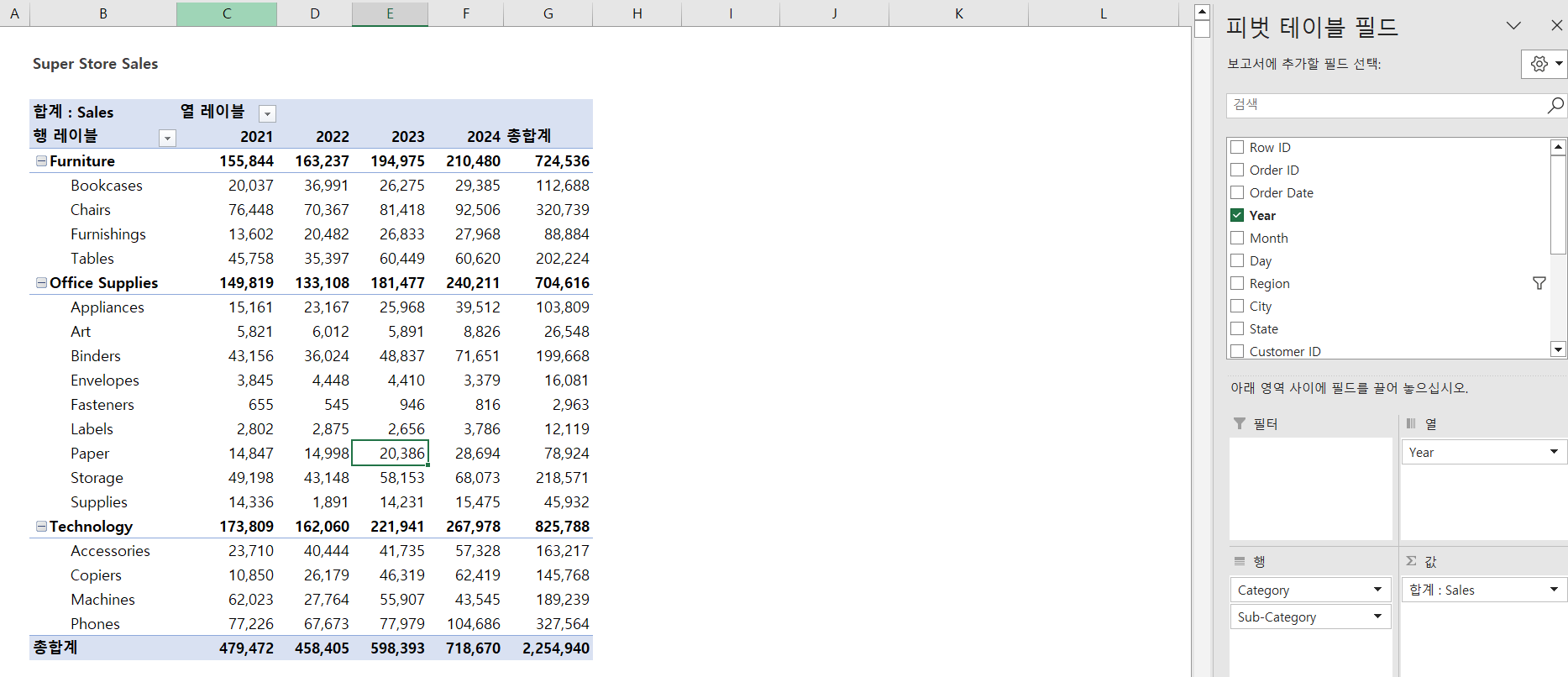Viewport: 1568px width, 677px height.
Task: Click the field list scroll up arrow
Action: 1558,147
